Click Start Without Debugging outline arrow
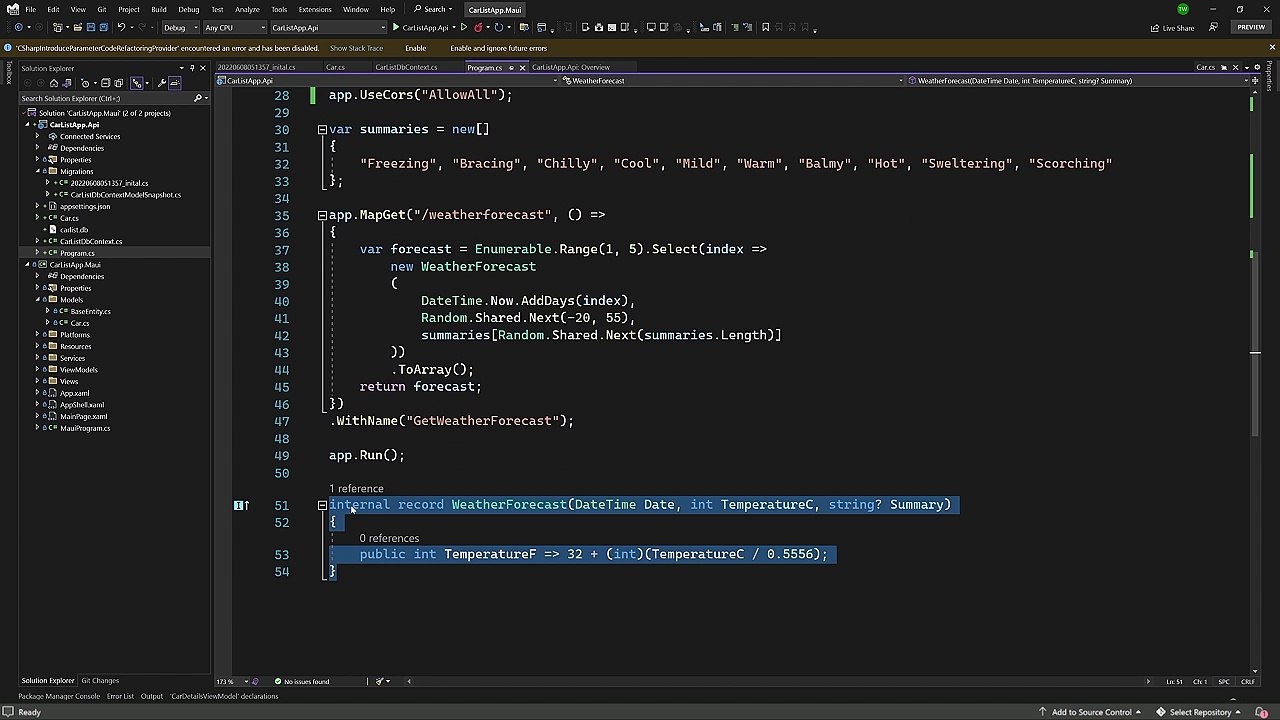Viewport: 1280px width, 720px height. click(x=464, y=27)
